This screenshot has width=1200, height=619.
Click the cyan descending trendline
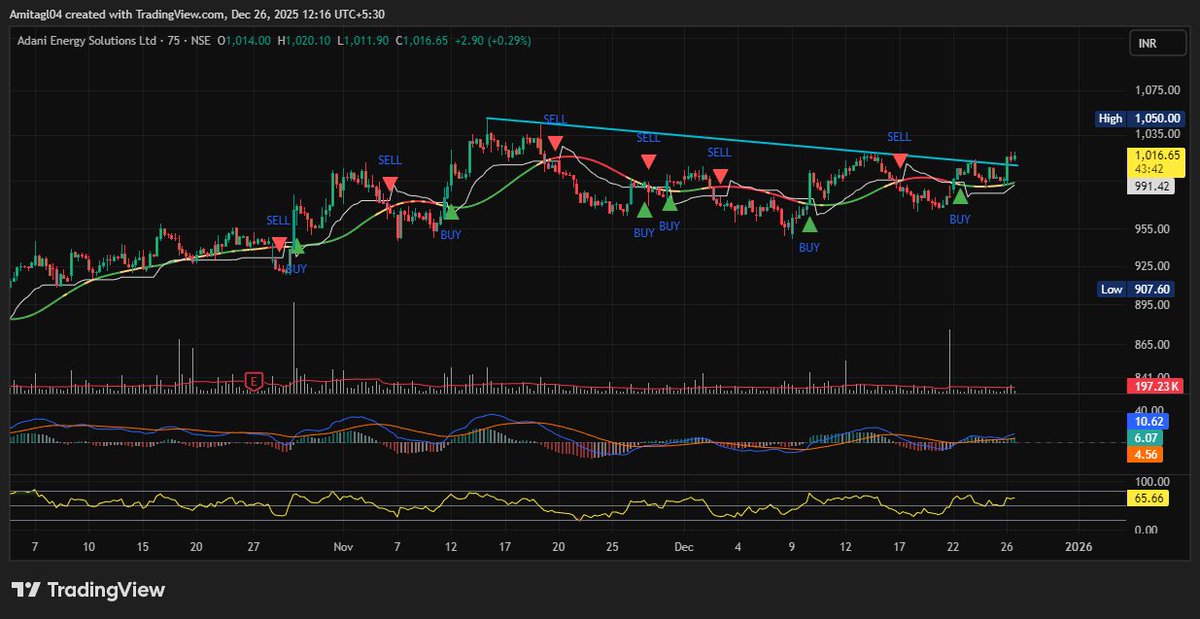752,141
